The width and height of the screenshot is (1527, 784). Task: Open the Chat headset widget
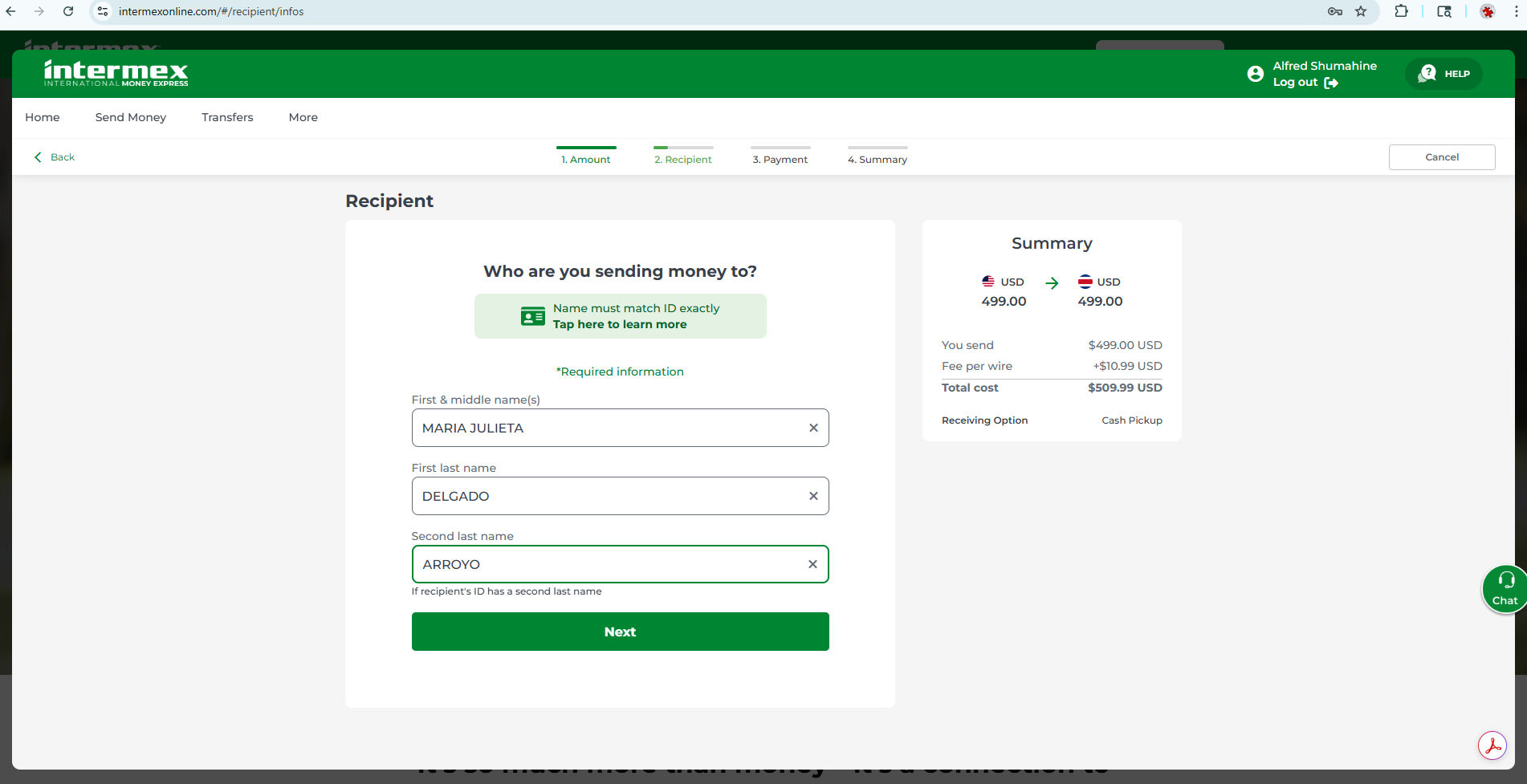tap(1504, 589)
